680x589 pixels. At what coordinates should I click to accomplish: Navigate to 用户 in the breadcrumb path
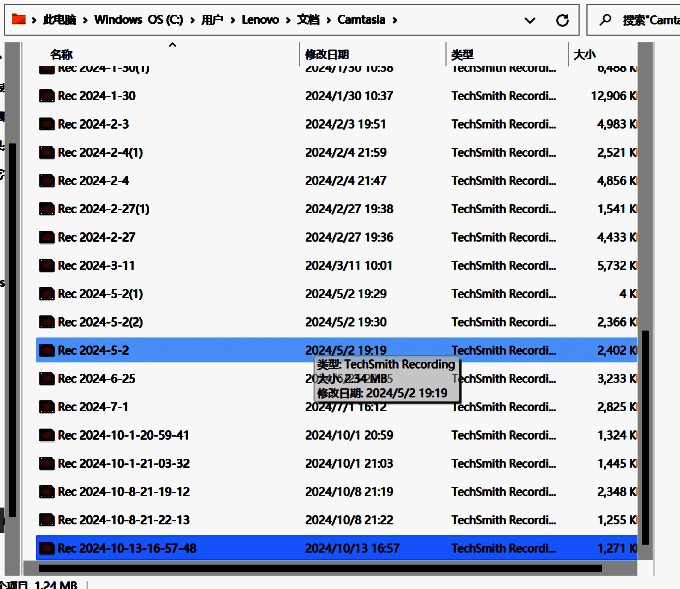point(212,20)
